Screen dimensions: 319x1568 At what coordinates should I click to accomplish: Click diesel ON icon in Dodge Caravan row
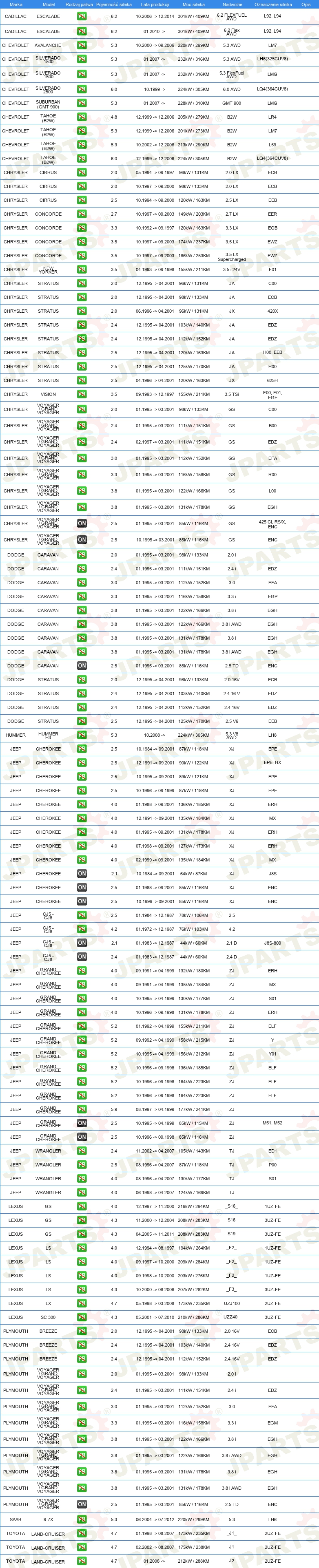pos(82,665)
